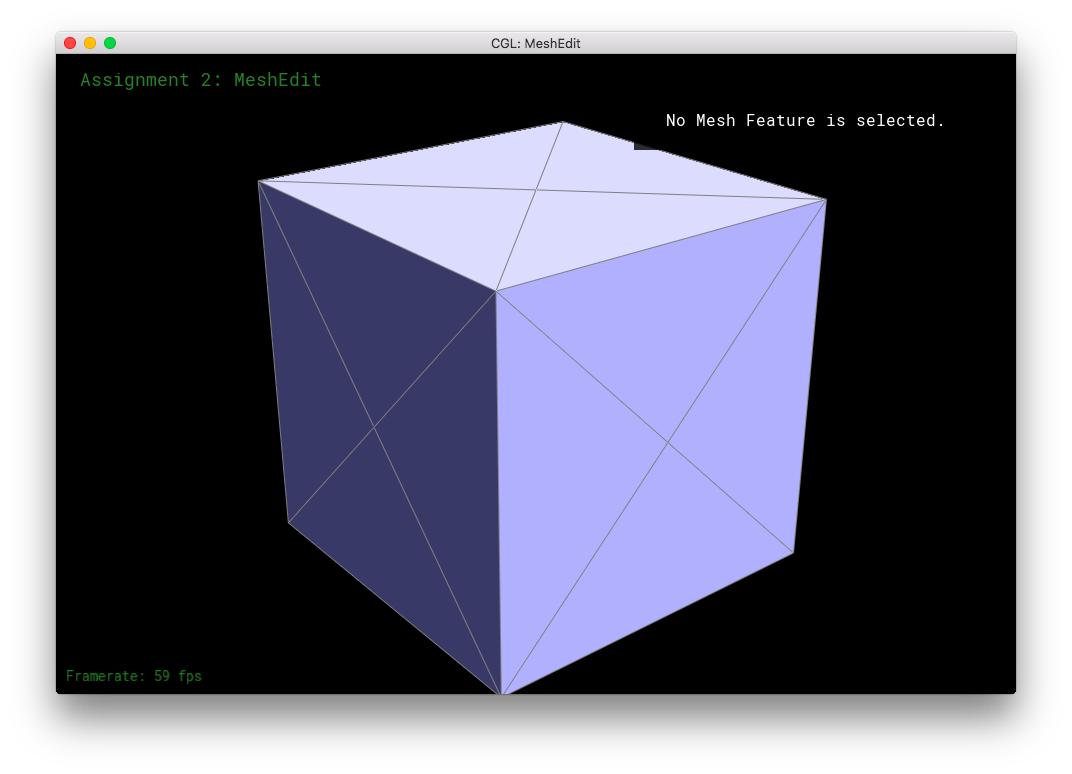The width and height of the screenshot is (1072, 774).
Task: Select the center vertex of the cube's top face
Action: pyautogui.click(x=537, y=189)
